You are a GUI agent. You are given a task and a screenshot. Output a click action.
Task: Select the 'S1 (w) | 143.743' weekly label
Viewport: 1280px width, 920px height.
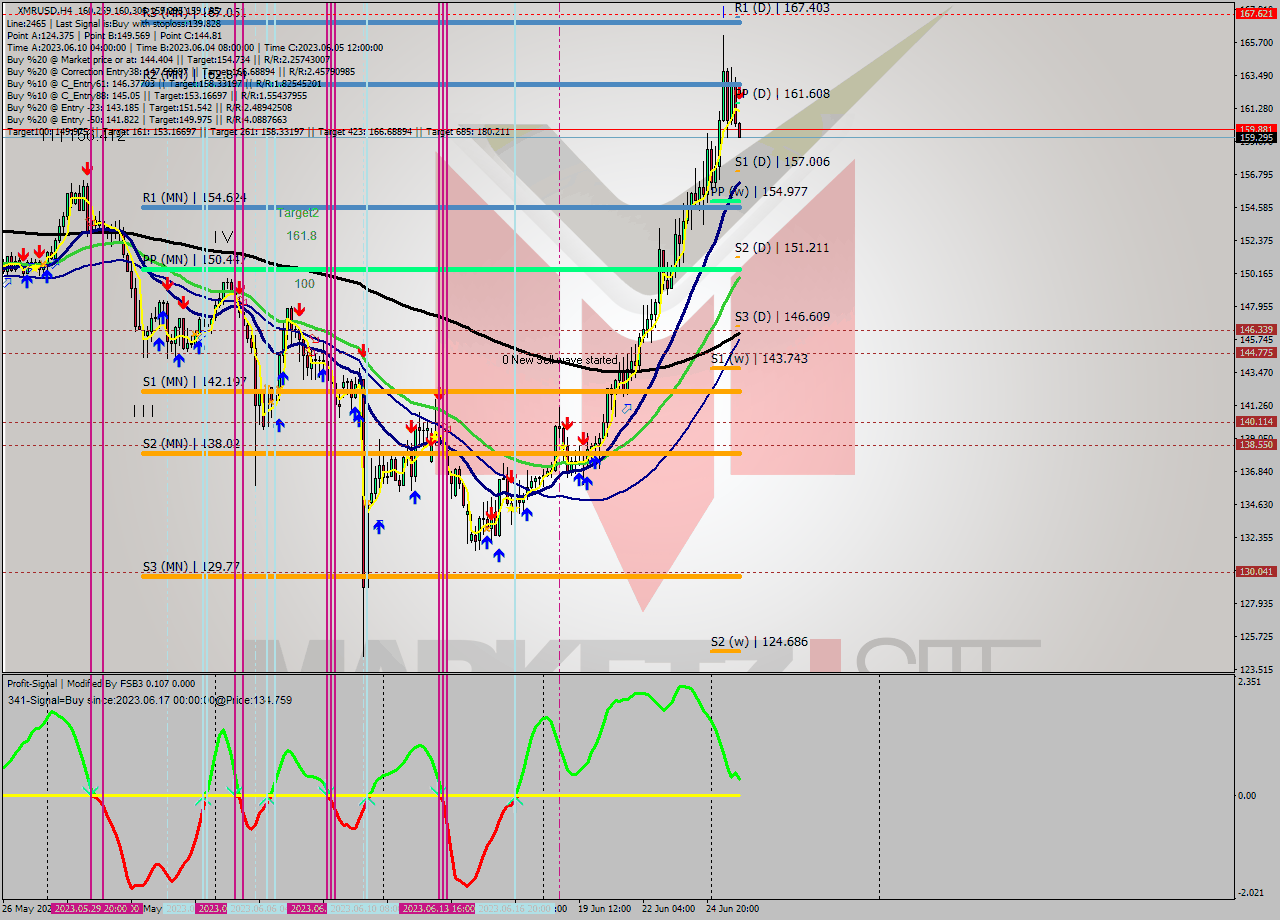click(x=759, y=358)
